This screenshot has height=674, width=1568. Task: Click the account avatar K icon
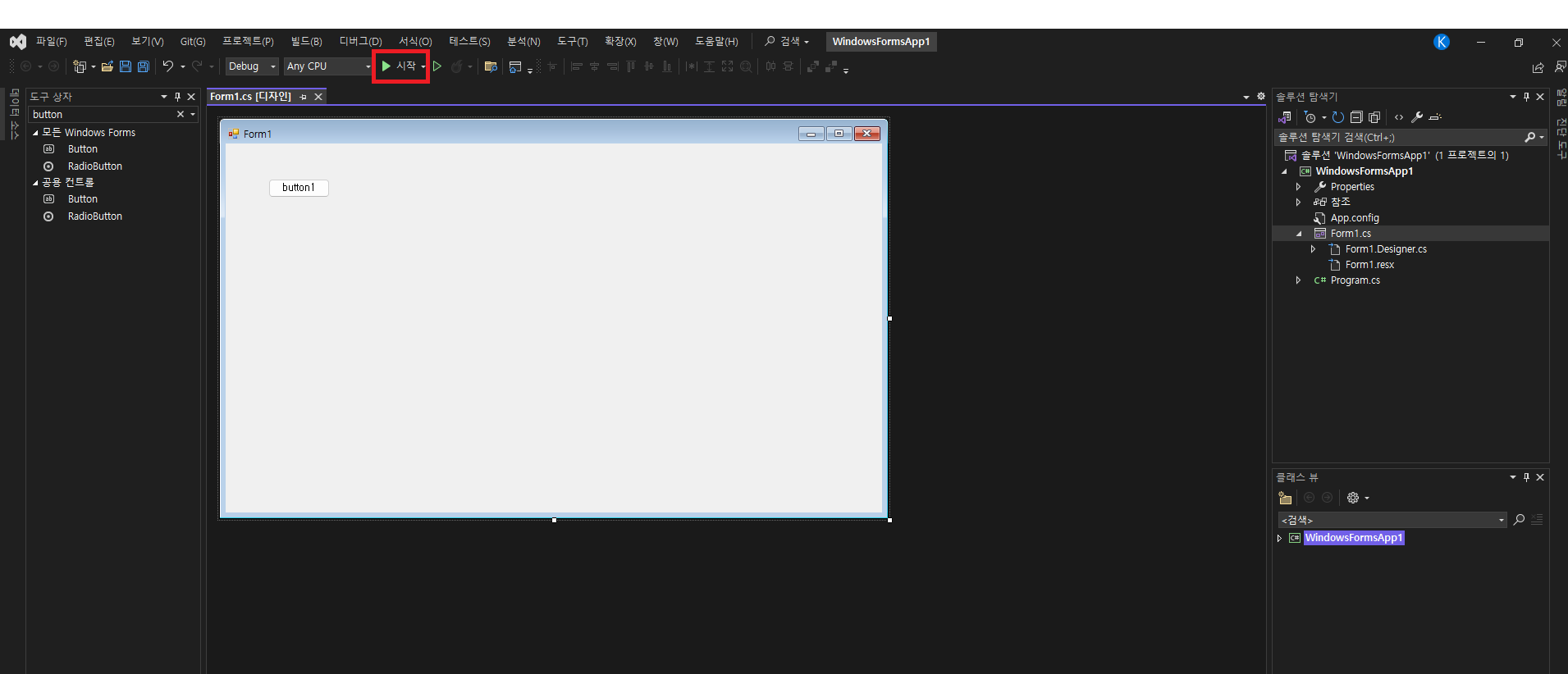coord(1442,42)
